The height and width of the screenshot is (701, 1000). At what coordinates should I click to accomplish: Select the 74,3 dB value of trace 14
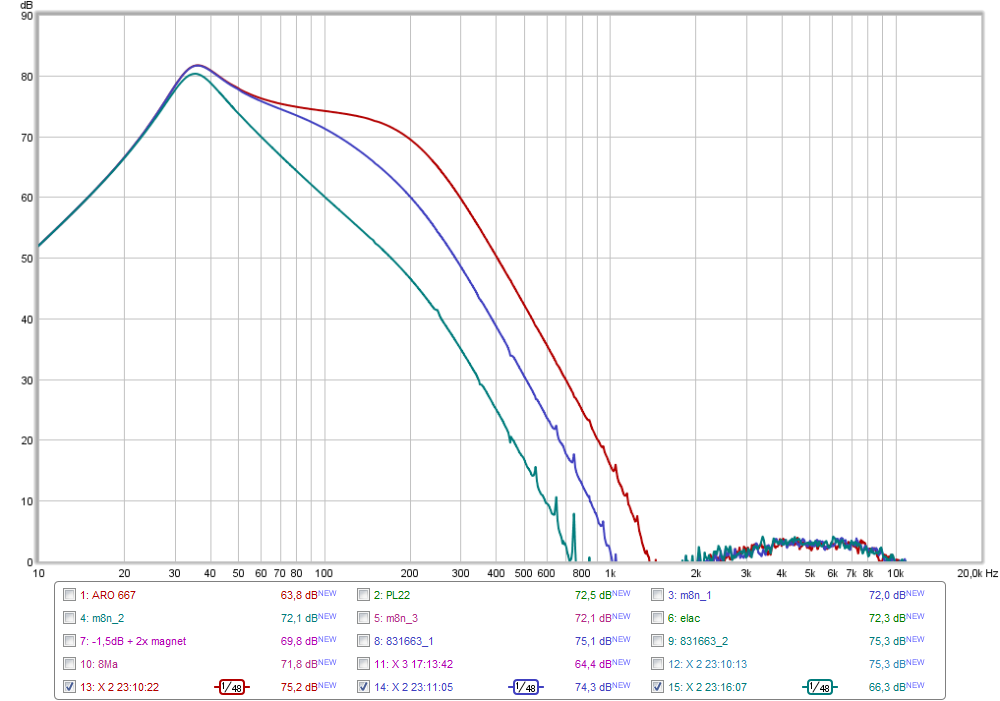pos(593,687)
